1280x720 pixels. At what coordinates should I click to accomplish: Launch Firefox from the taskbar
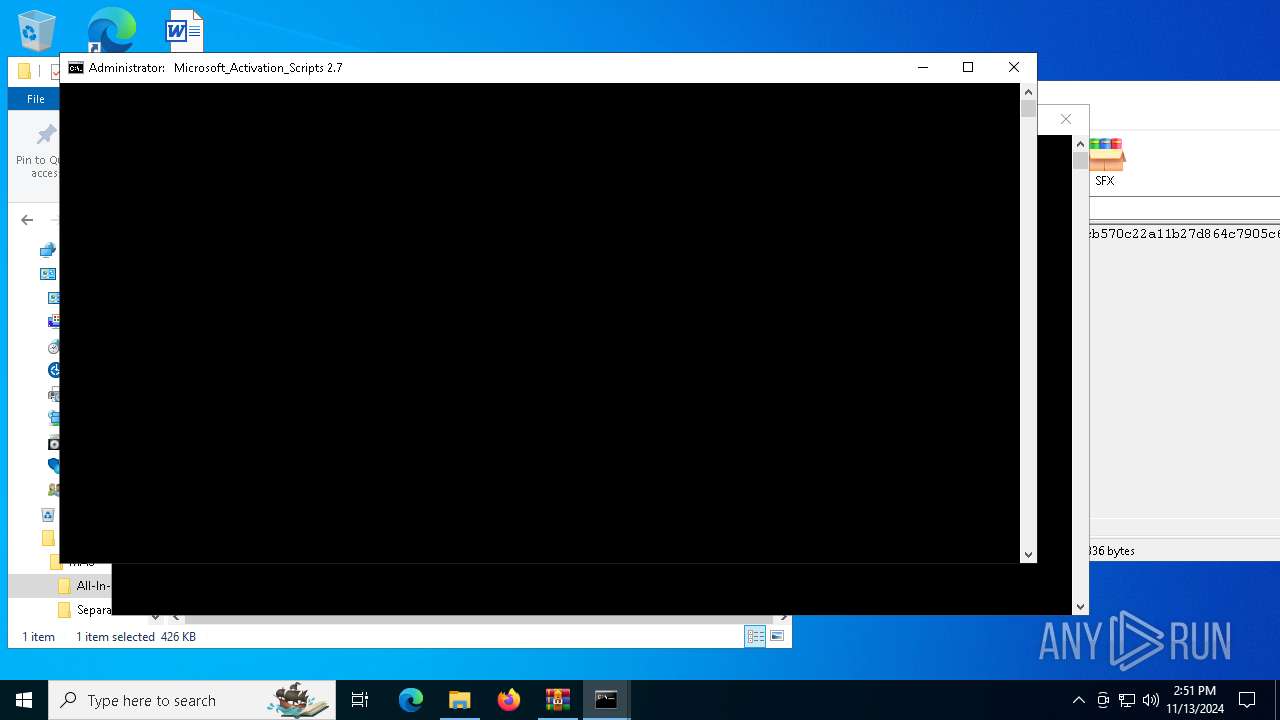point(509,700)
